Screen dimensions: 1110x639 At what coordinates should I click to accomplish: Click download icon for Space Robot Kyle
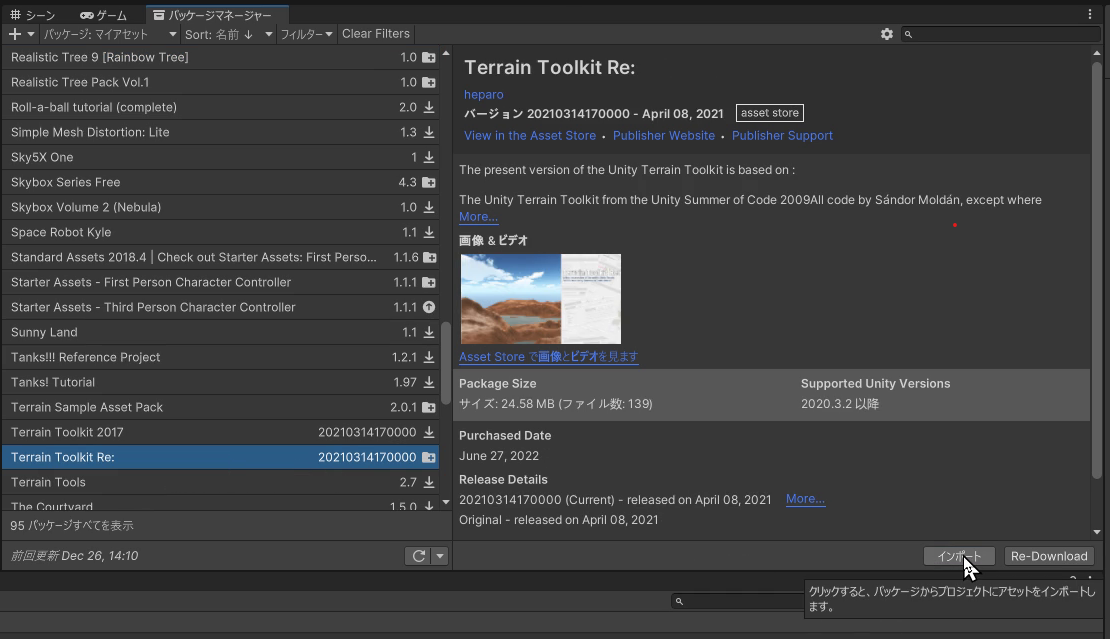tap(429, 232)
